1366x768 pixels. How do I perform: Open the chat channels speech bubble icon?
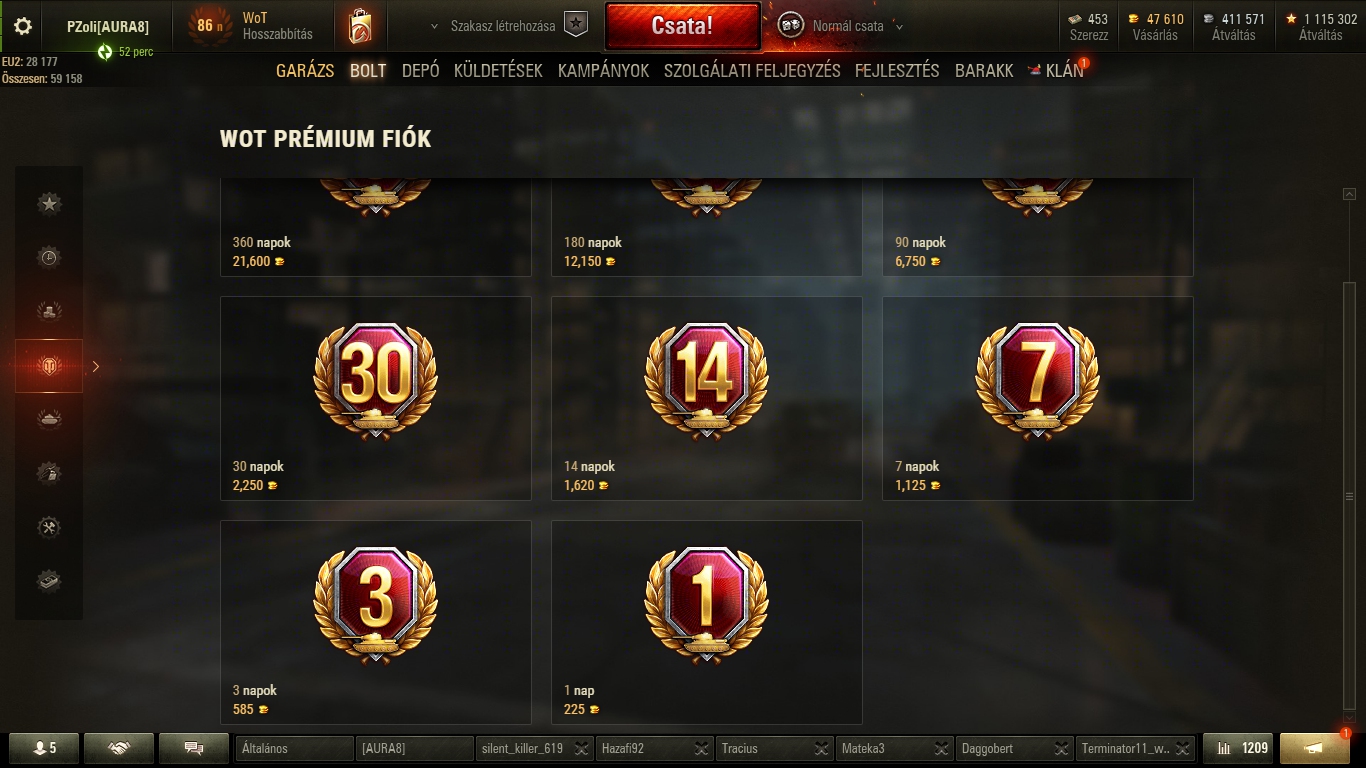[x=194, y=748]
